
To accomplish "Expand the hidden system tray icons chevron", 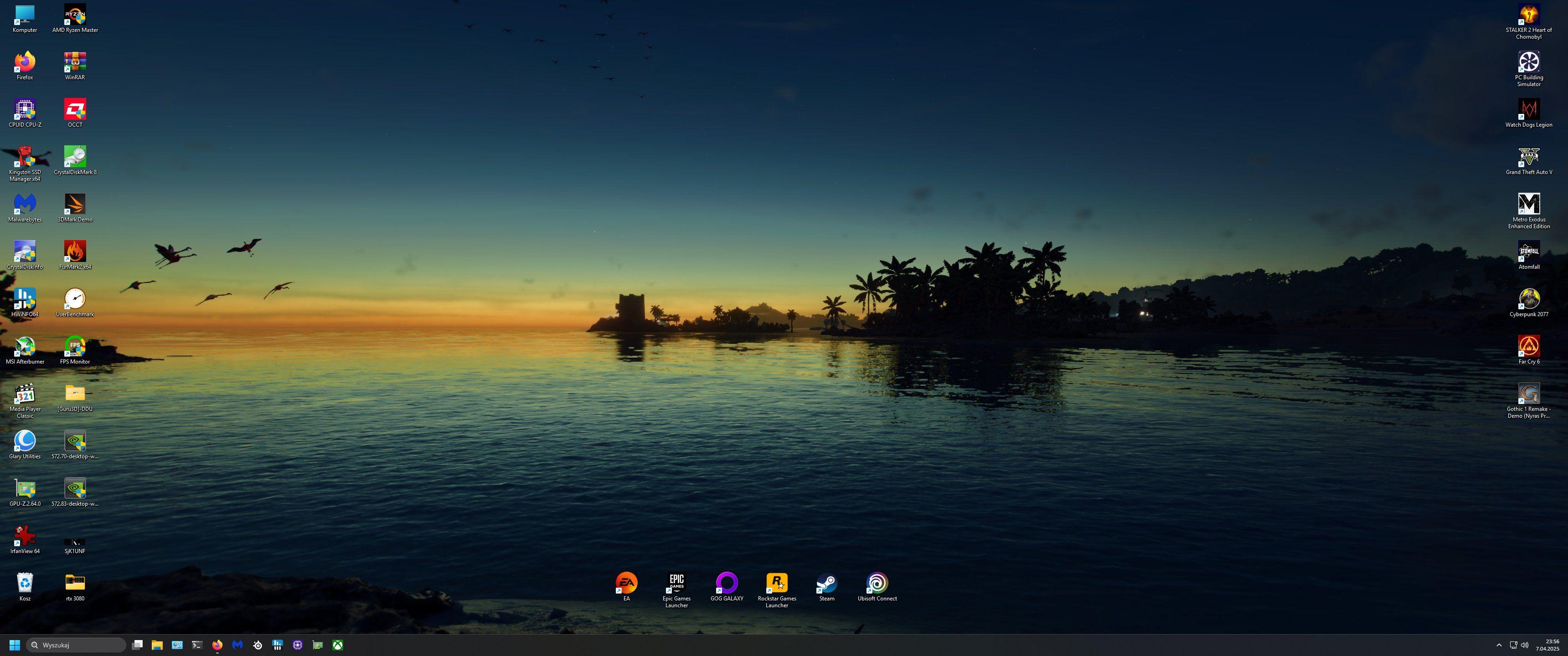I will pos(1499,645).
